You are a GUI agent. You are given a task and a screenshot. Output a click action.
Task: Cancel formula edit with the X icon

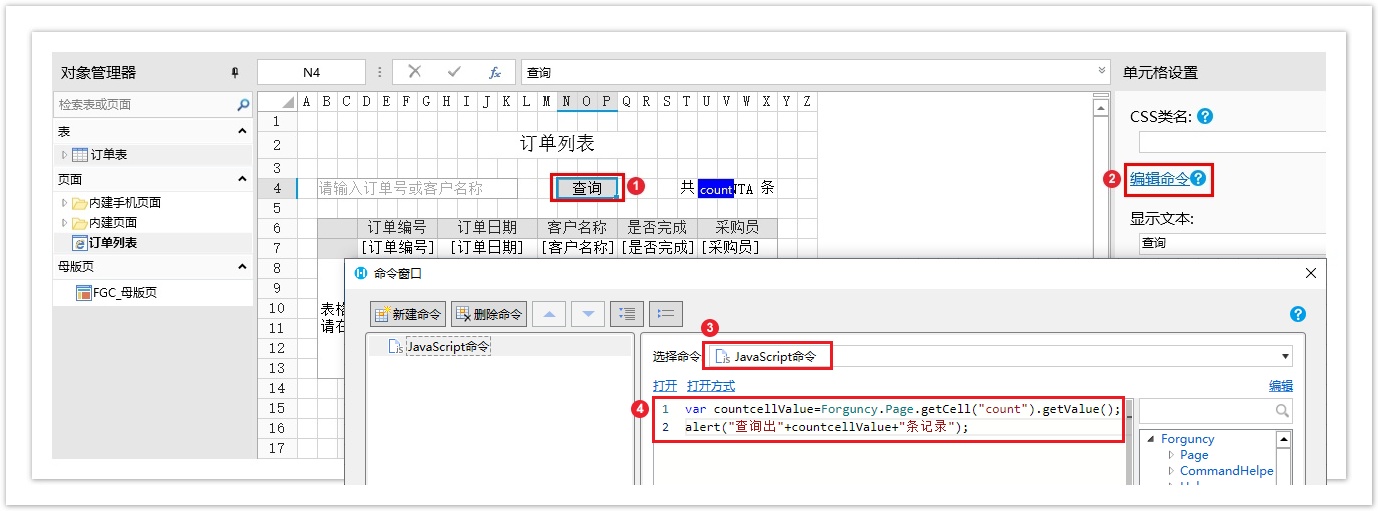click(x=415, y=72)
